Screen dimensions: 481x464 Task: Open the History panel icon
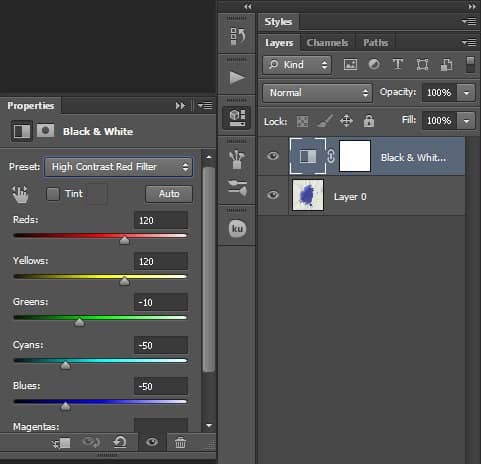237,36
